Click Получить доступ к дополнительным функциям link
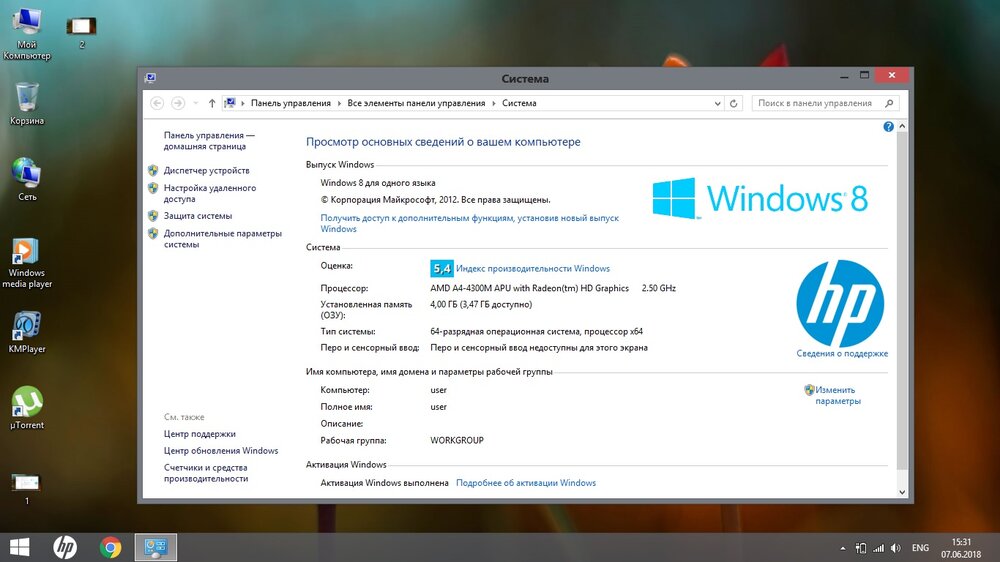 [469, 223]
